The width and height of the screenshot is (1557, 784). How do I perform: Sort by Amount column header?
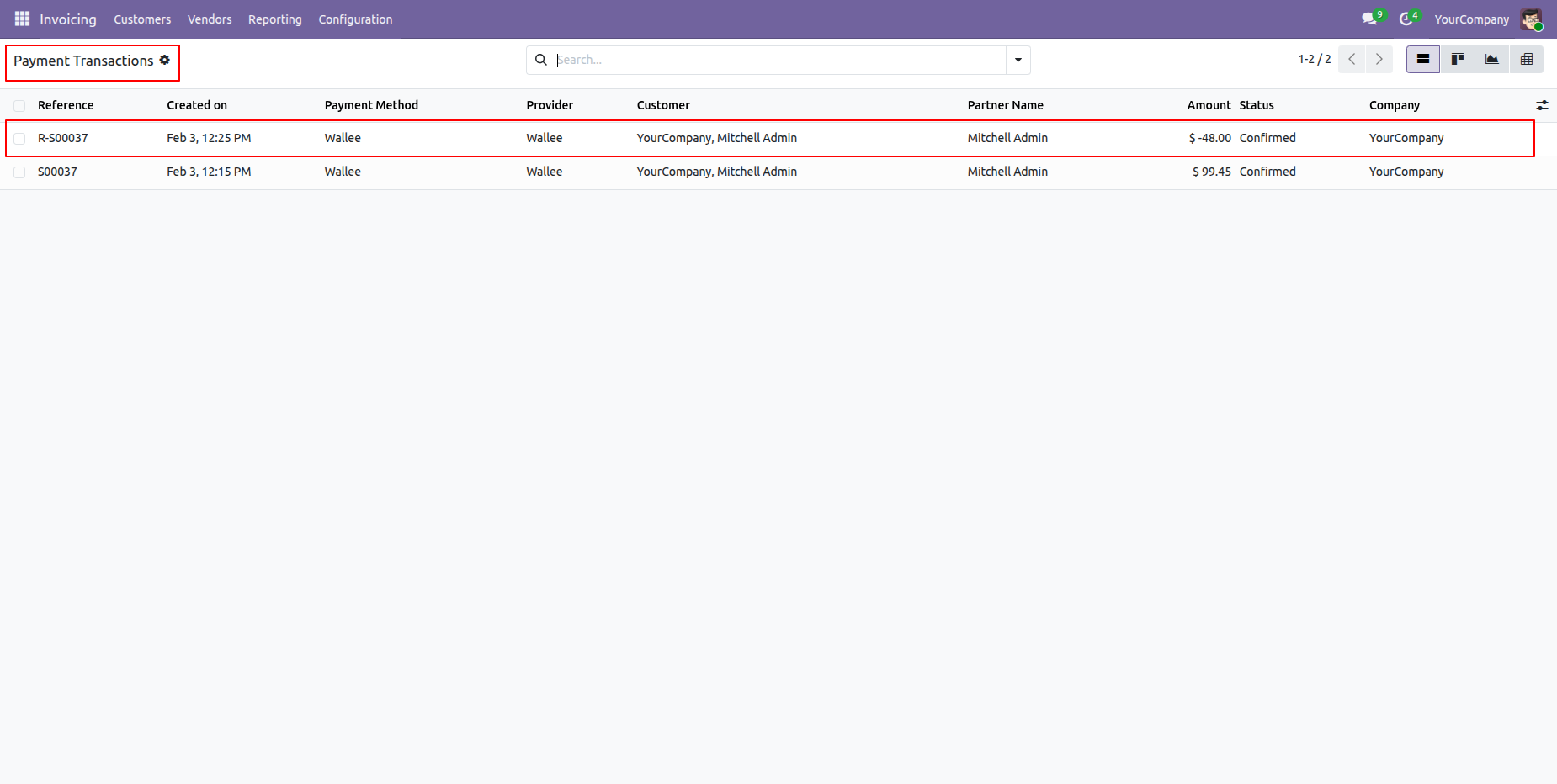click(1209, 105)
